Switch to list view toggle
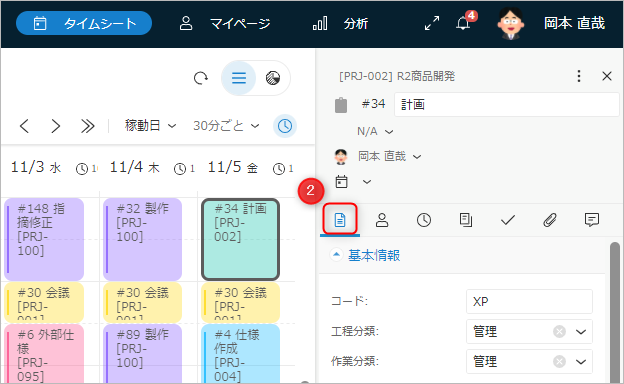This screenshot has height=384, width=624. [239, 78]
